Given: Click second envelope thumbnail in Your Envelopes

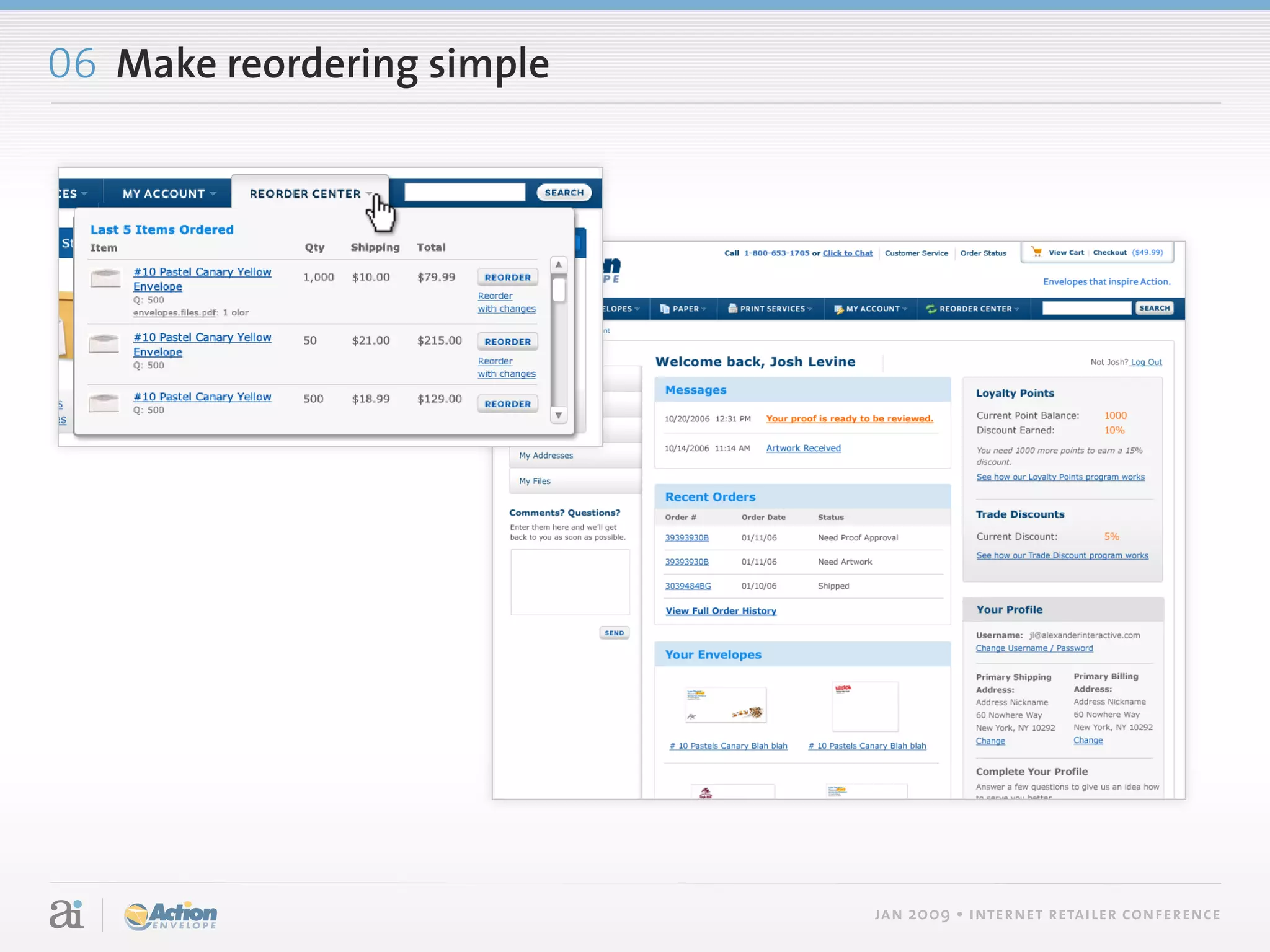Looking at the screenshot, I should [x=864, y=707].
